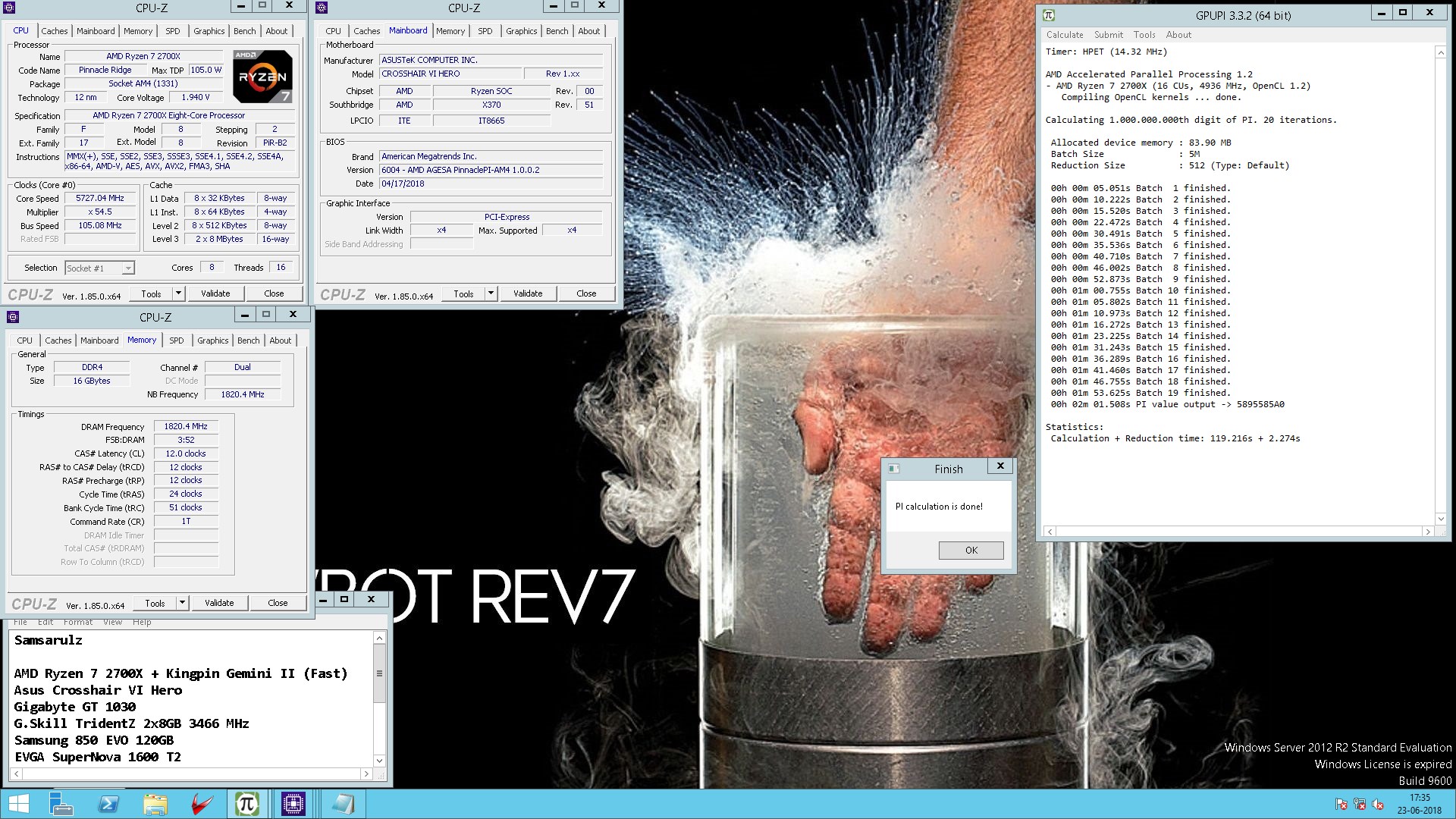Expand Tools dropdown arrow in CPU window
Viewport: 1456px width, 819px height.
[x=179, y=293]
